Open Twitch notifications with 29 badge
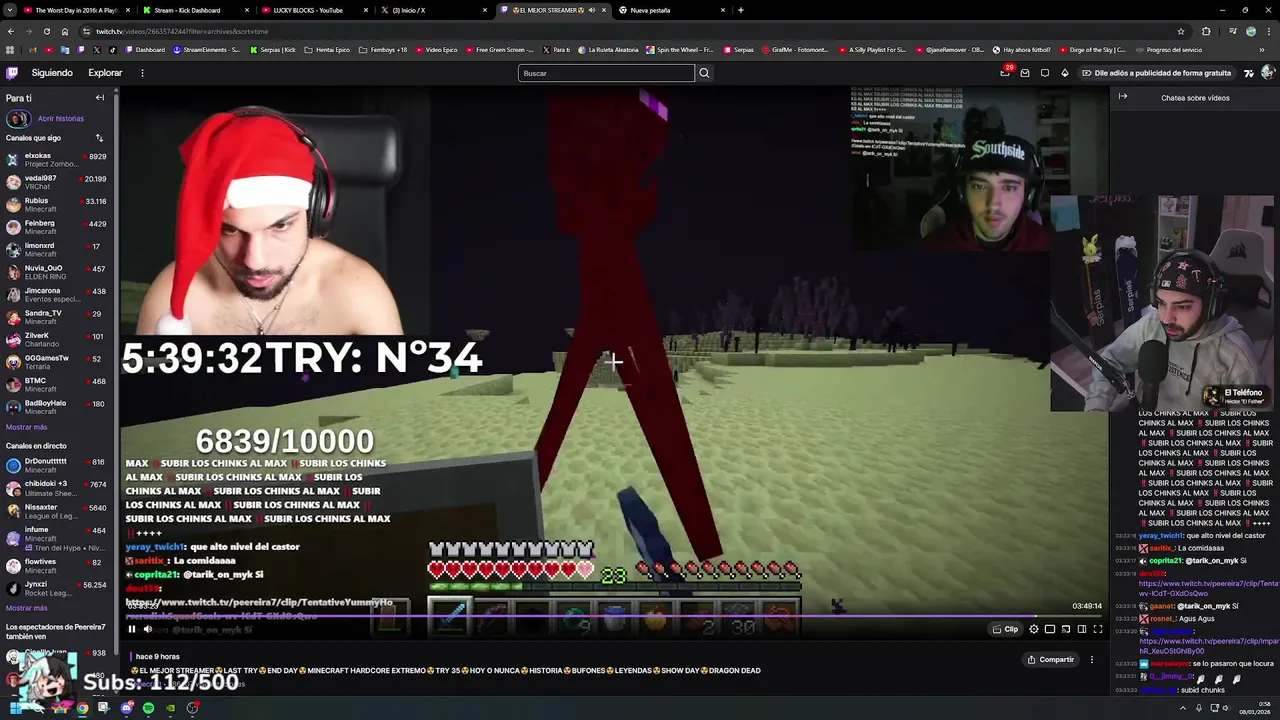The width and height of the screenshot is (1280, 720). (1005, 73)
